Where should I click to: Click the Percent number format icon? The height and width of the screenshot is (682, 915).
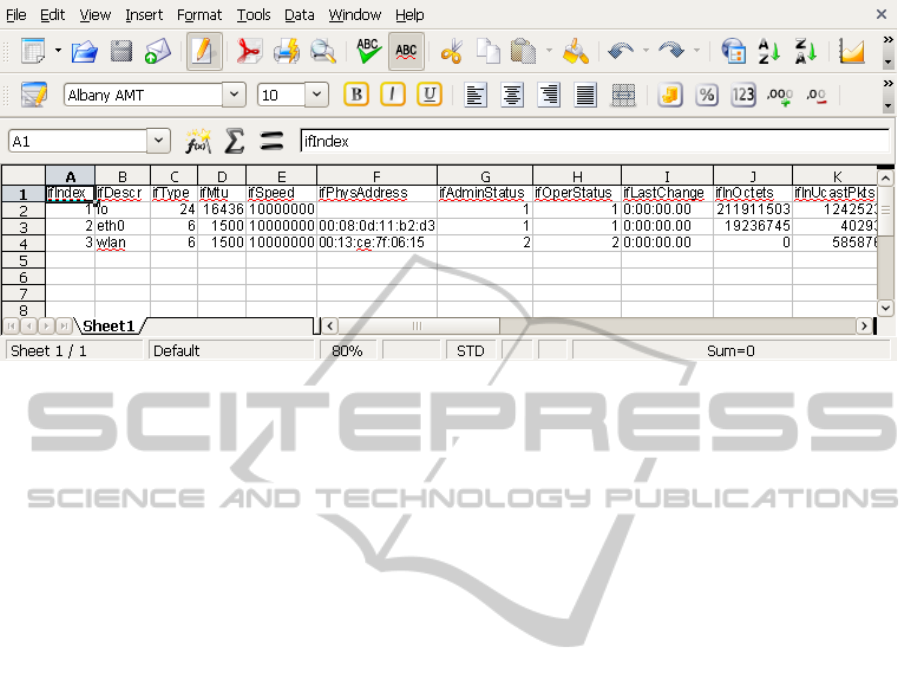coord(706,95)
